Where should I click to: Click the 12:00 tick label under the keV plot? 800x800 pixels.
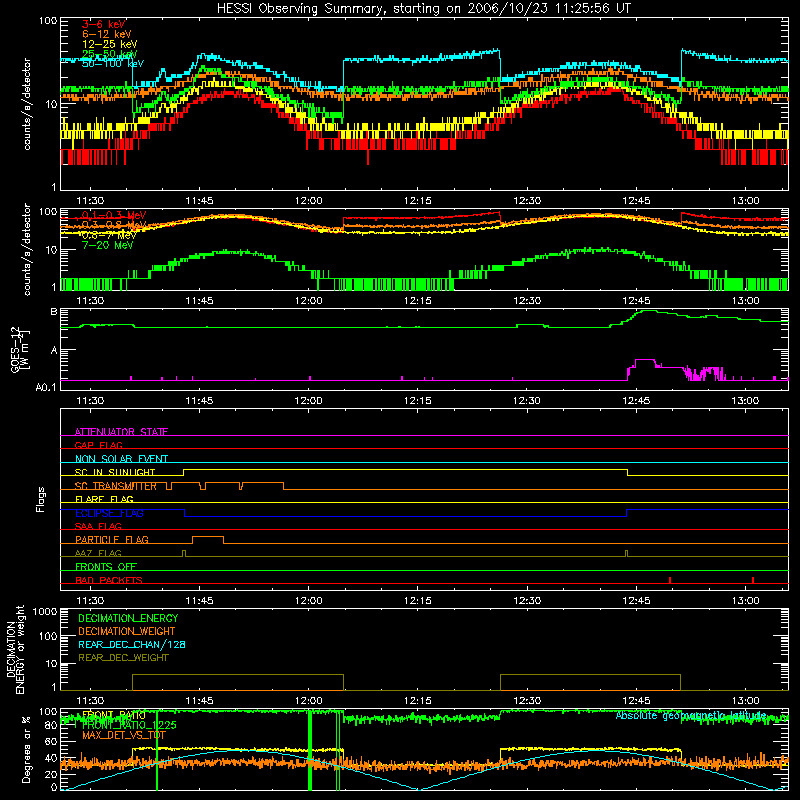(x=308, y=201)
